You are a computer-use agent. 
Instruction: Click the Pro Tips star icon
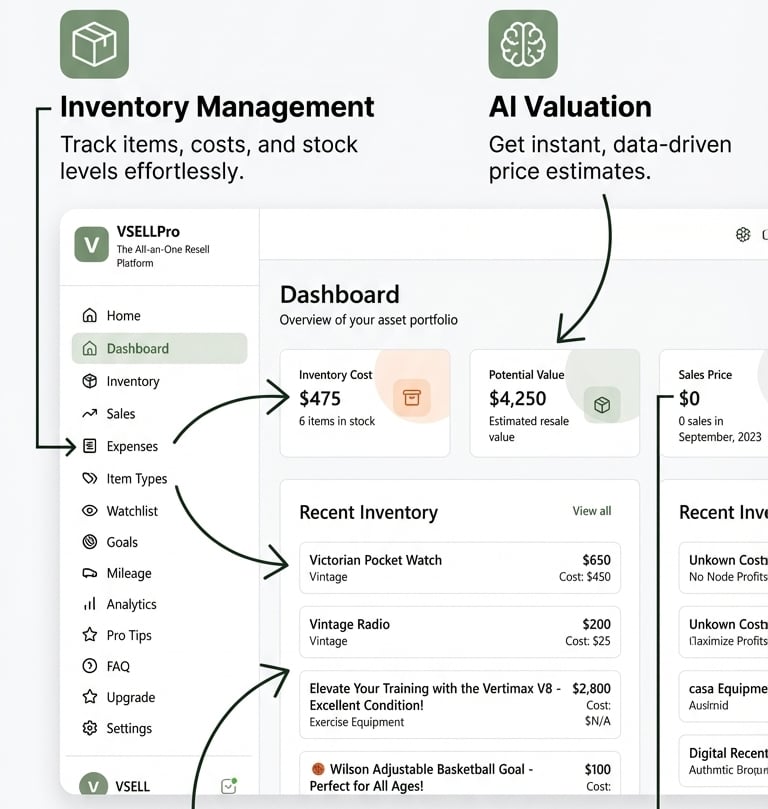(x=90, y=635)
